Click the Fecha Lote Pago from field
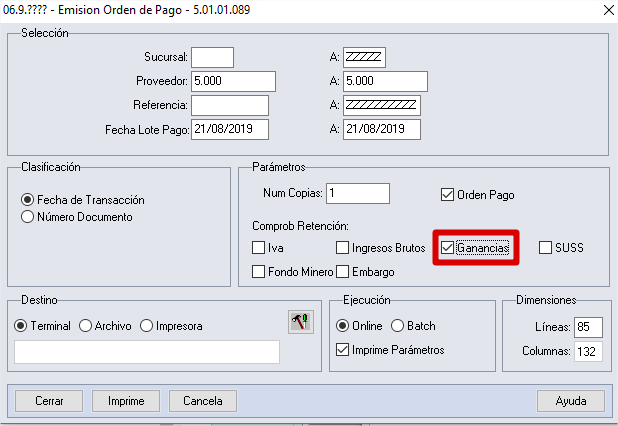The width and height of the screenshot is (618, 426). click(230, 130)
